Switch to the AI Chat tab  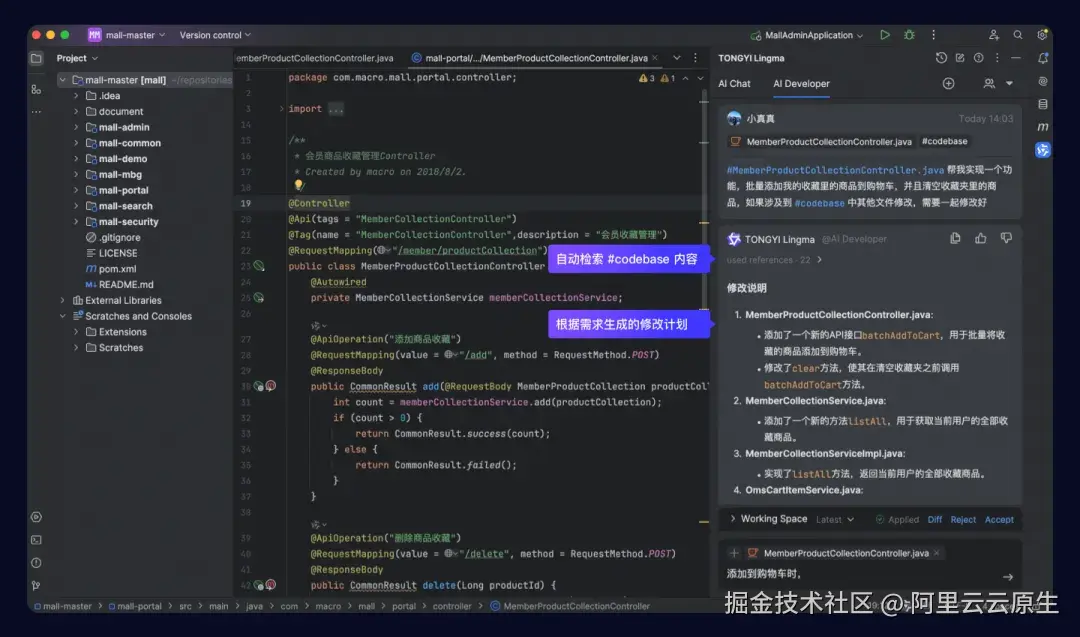point(734,83)
